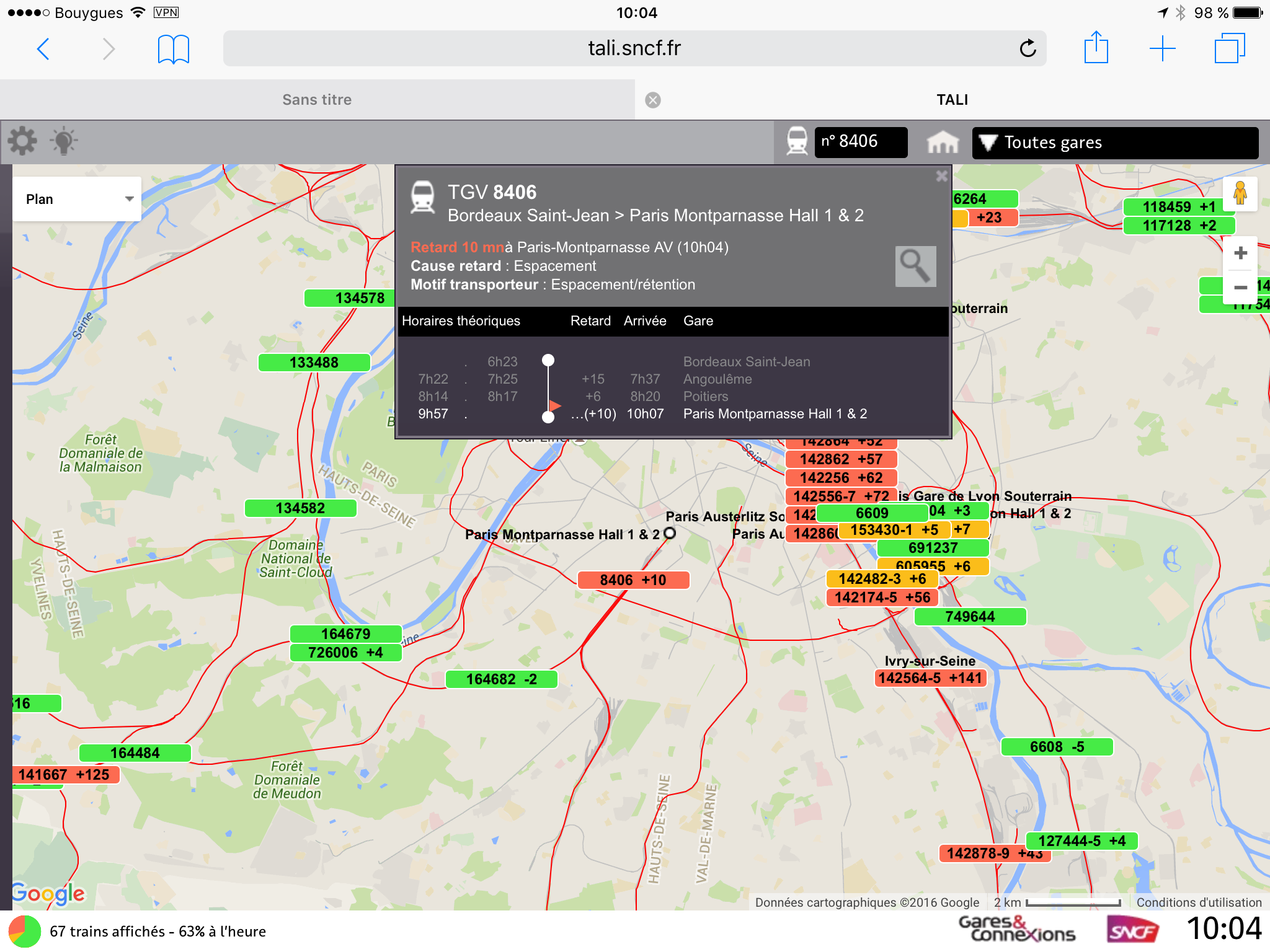This screenshot has width=1270, height=952.
Task: Select train marker 134578
Action: pyautogui.click(x=350, y=298)
